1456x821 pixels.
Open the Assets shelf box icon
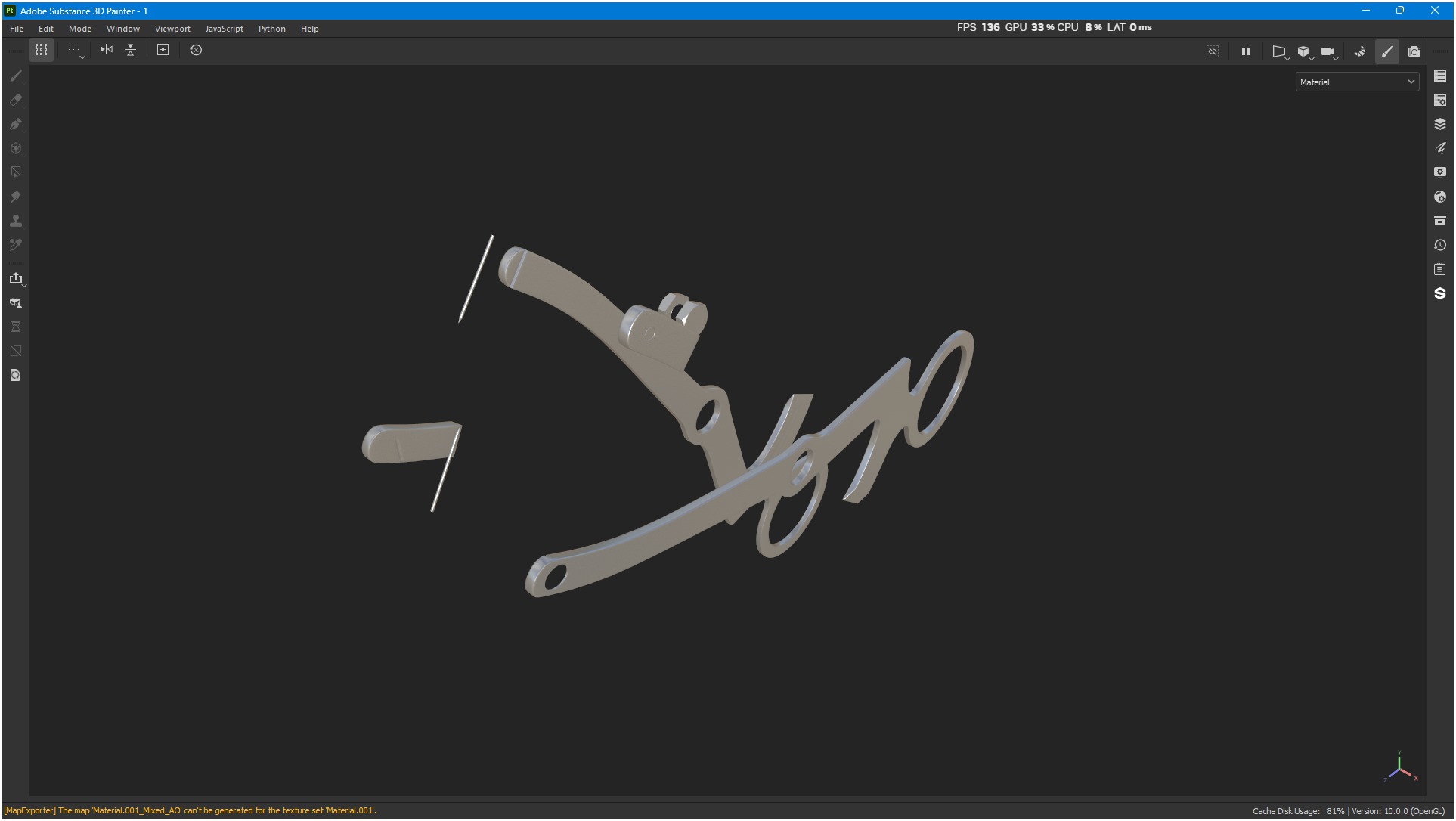pyautogui.click(x=1440, y=221)
